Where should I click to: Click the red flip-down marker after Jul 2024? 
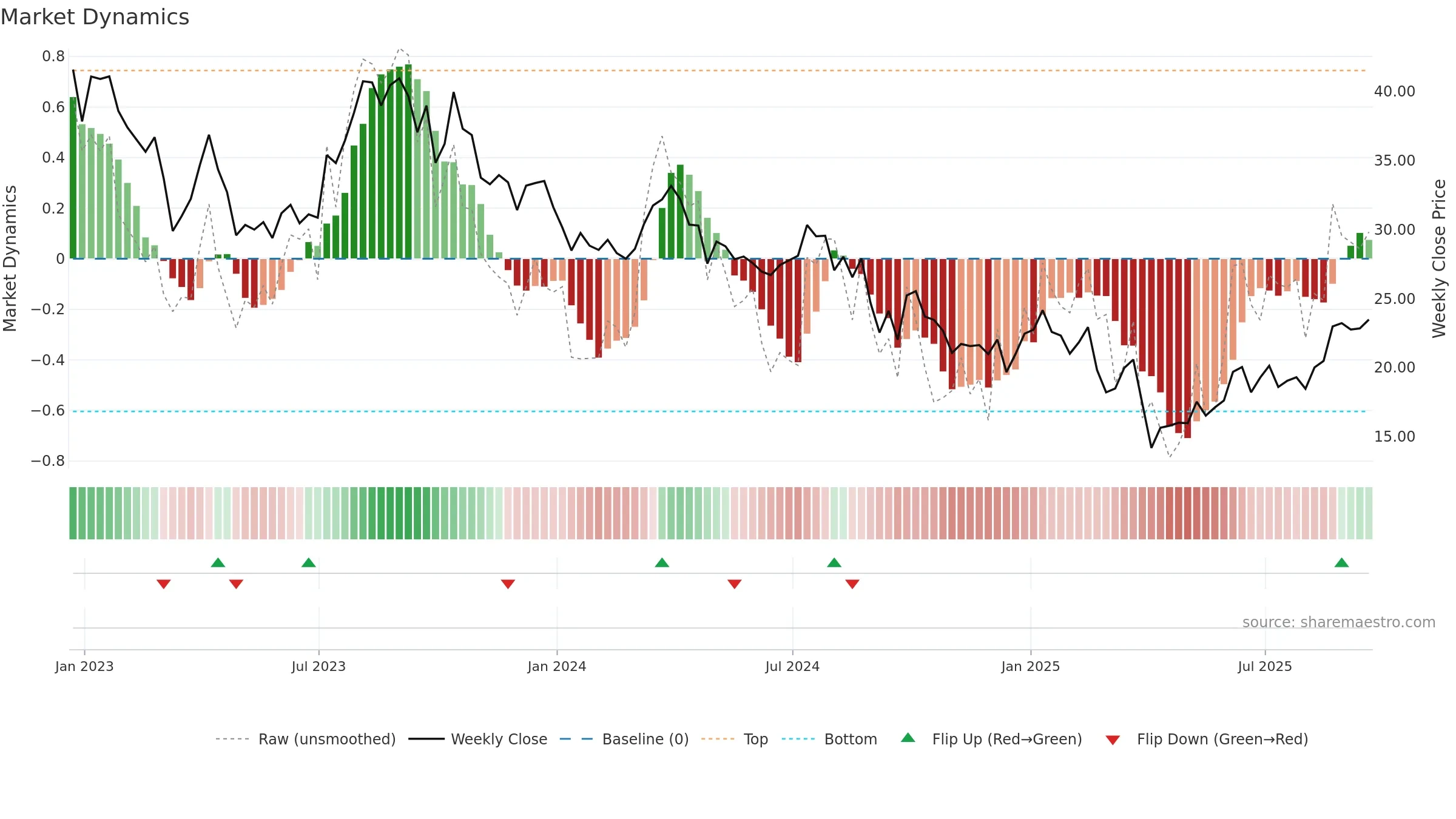852,584
